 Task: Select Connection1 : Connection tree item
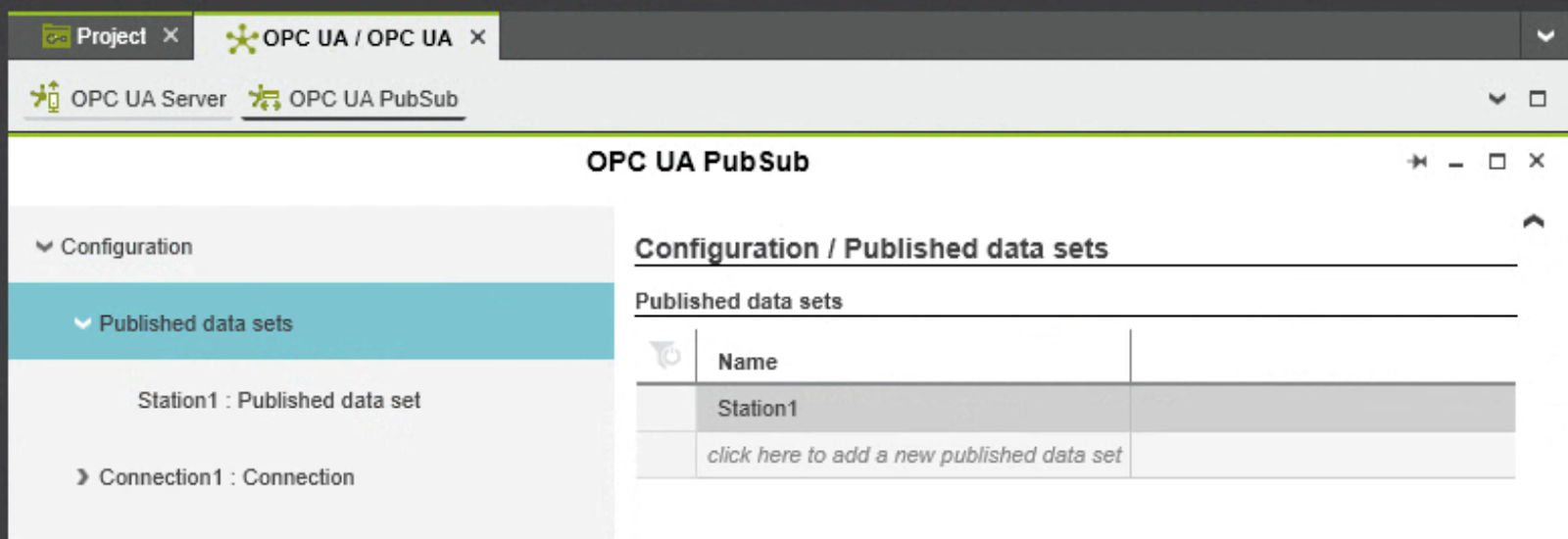[226, 477]
